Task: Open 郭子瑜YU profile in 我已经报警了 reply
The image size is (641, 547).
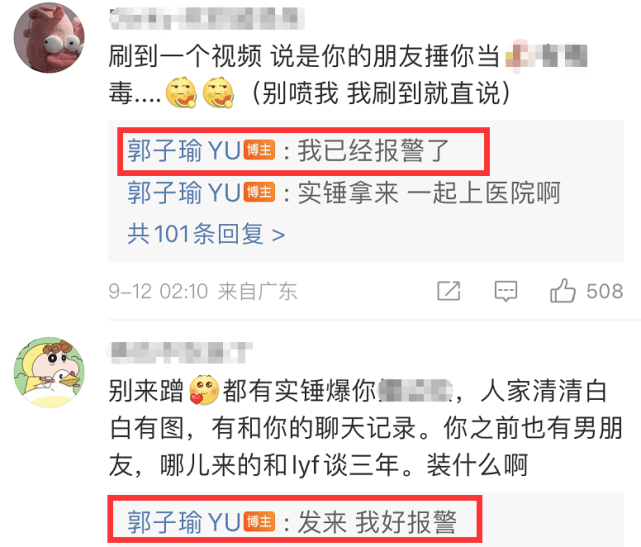Action: tap(184, 150)
